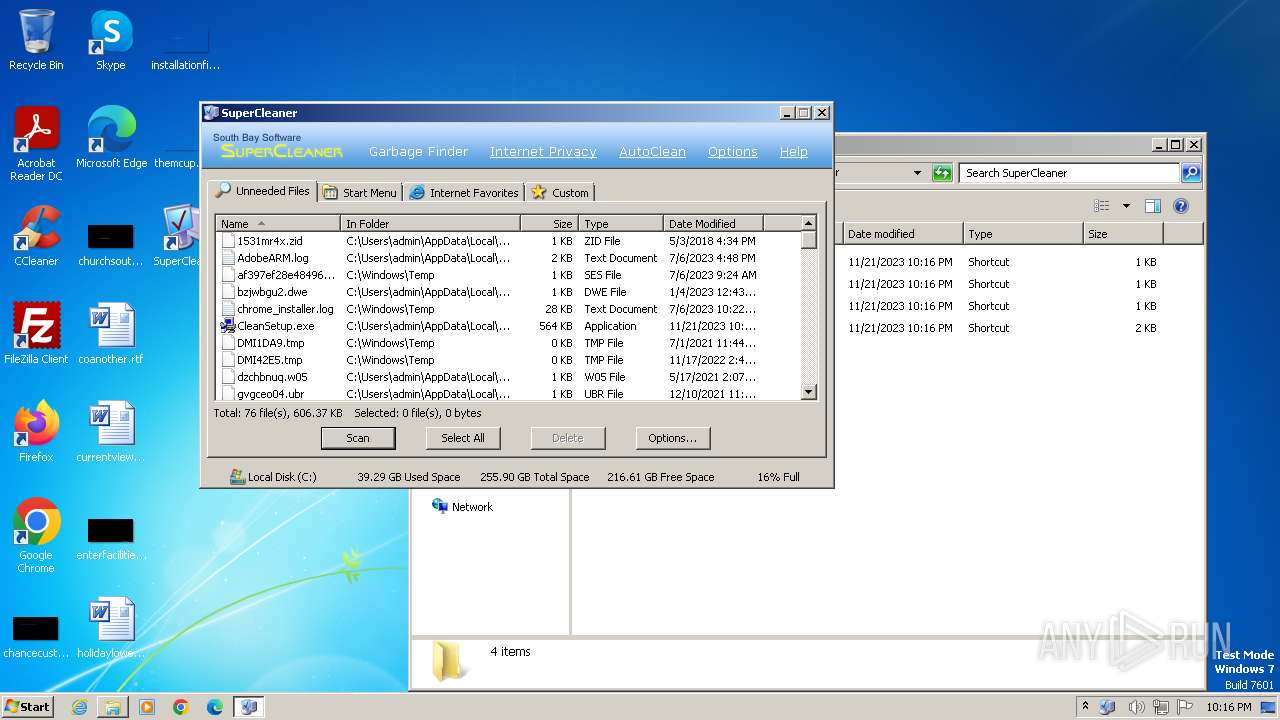
Task: Open Microsoft Edge desktop icon
Action: coord(111,139)
